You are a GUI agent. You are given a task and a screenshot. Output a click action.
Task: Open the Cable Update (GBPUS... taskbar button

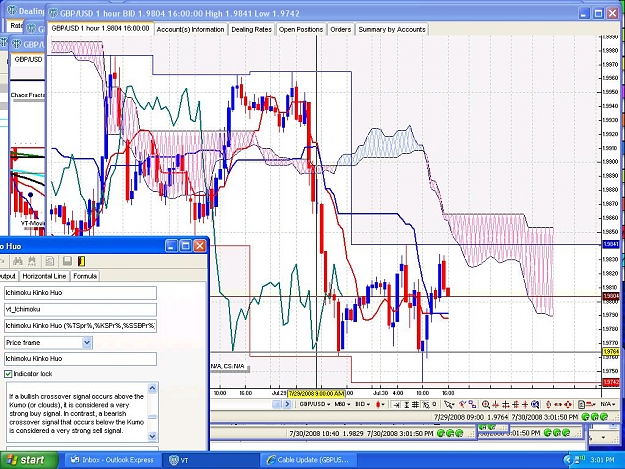pos(309,460)
